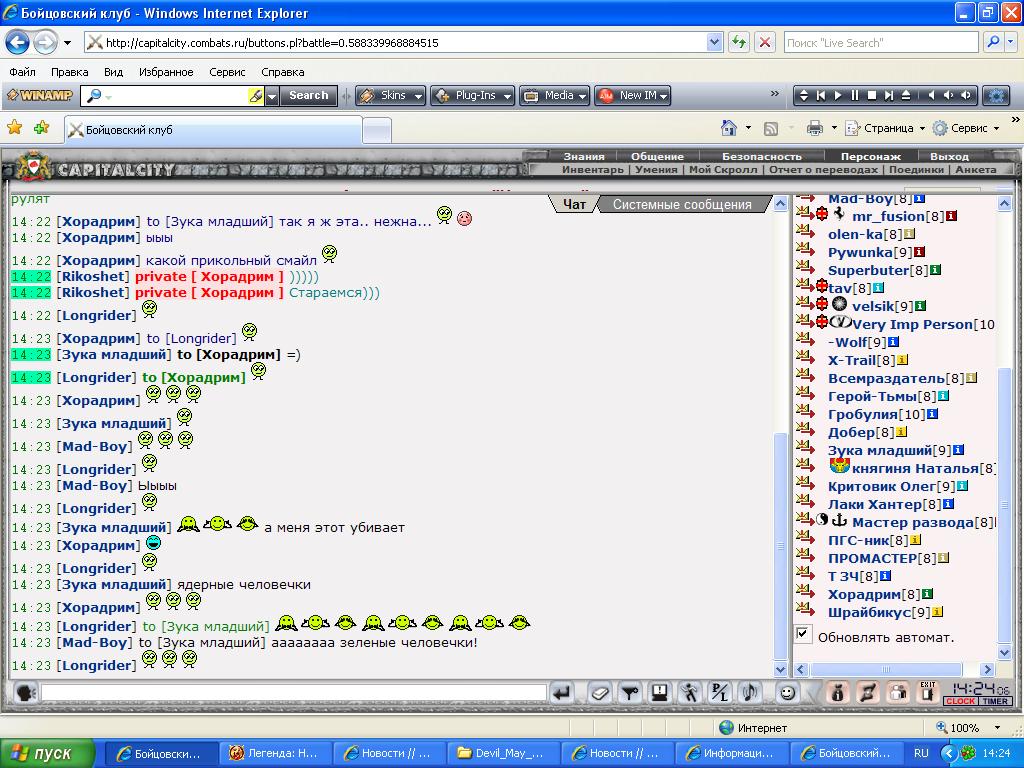
Task: Click the Инвентарь link
Action: [592, 170]
